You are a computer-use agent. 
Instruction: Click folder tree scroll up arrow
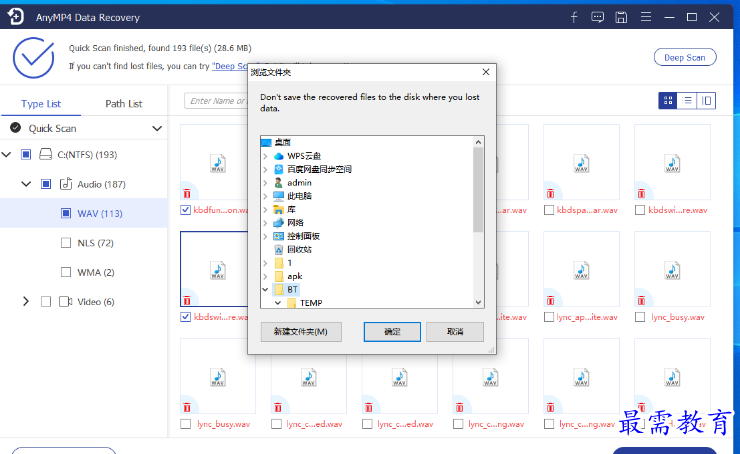(478, 142)
